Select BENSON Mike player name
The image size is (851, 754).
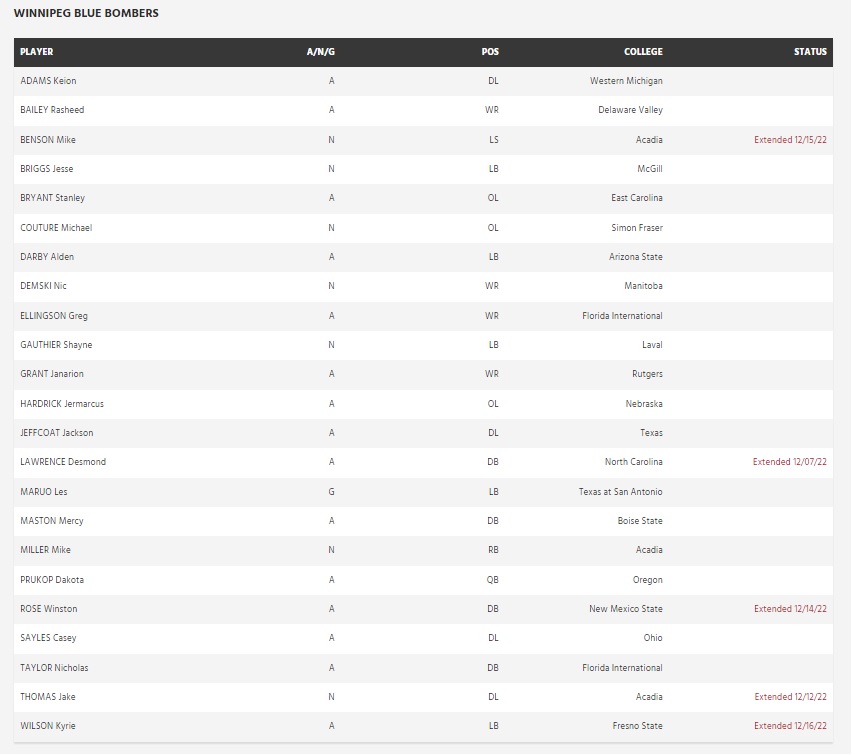(x=48, y=140)
